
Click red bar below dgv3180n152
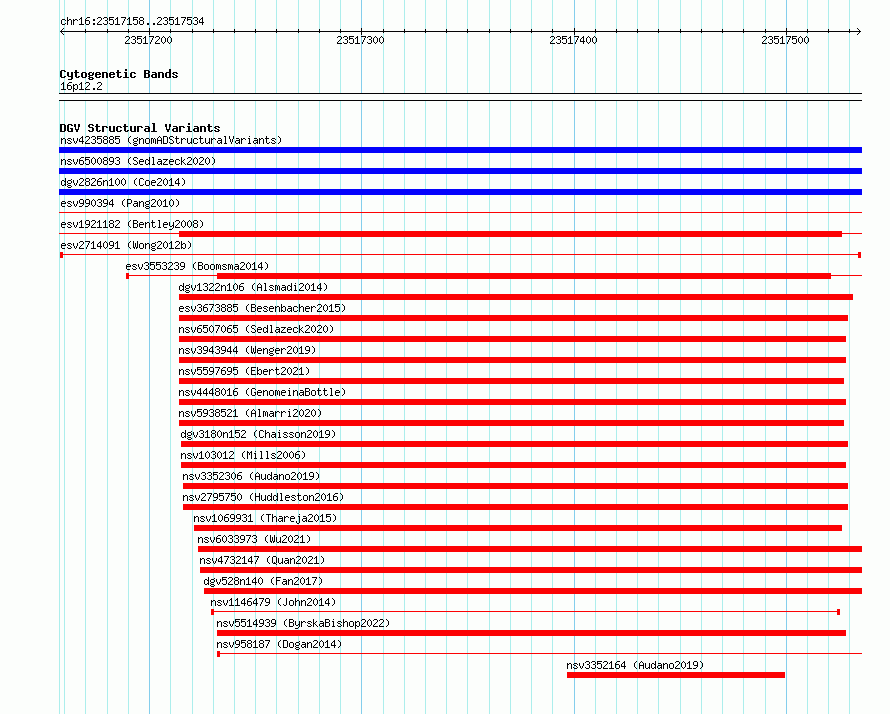(x=514, y=444)
